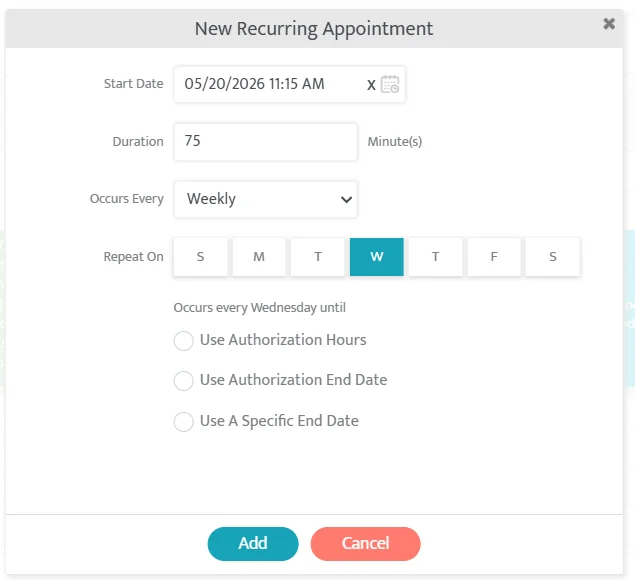Click the Minute(s) label
The height and width of the screenshot is (580, 635).
tap(395, 141)
